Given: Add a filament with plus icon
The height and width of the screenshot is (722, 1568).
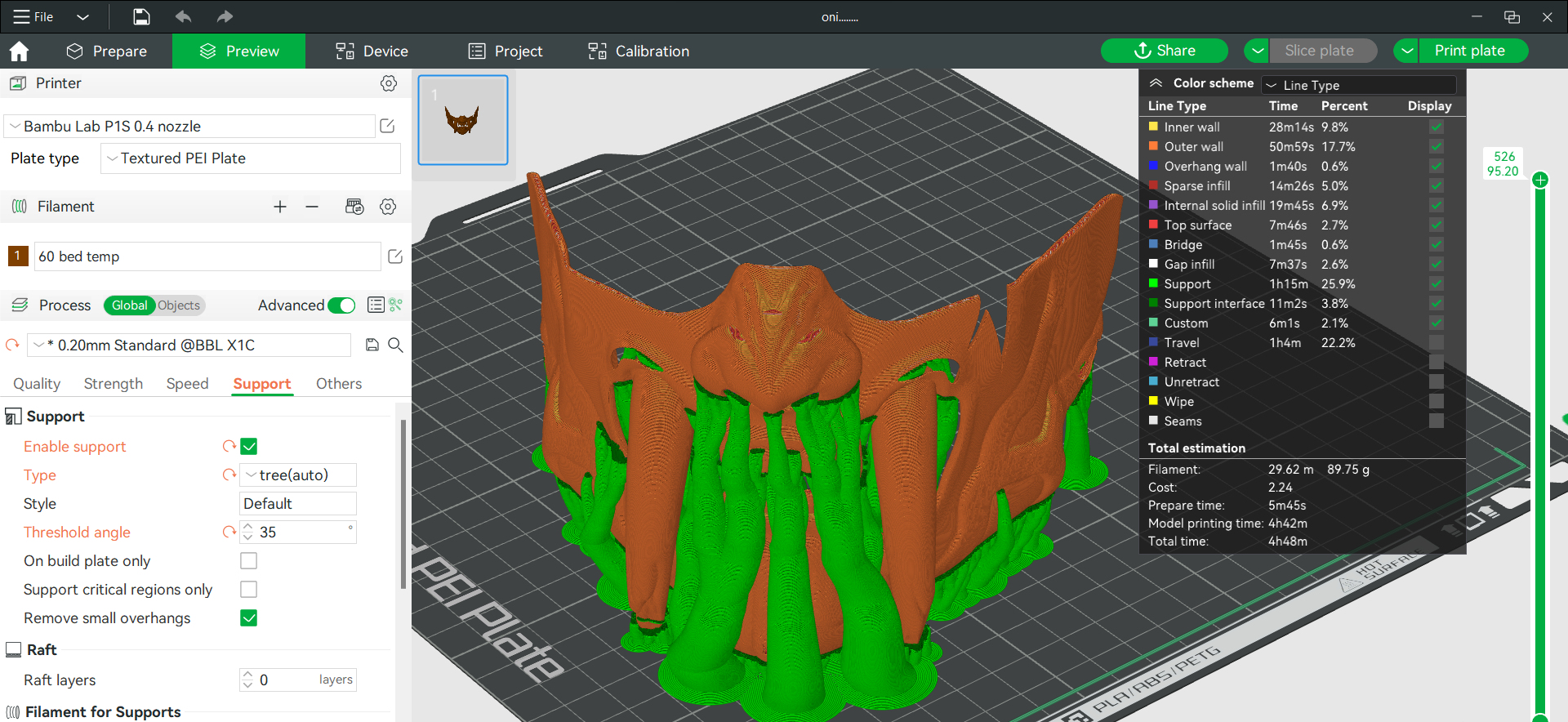Looking at the screenshot, I should (x=280, y=207).
